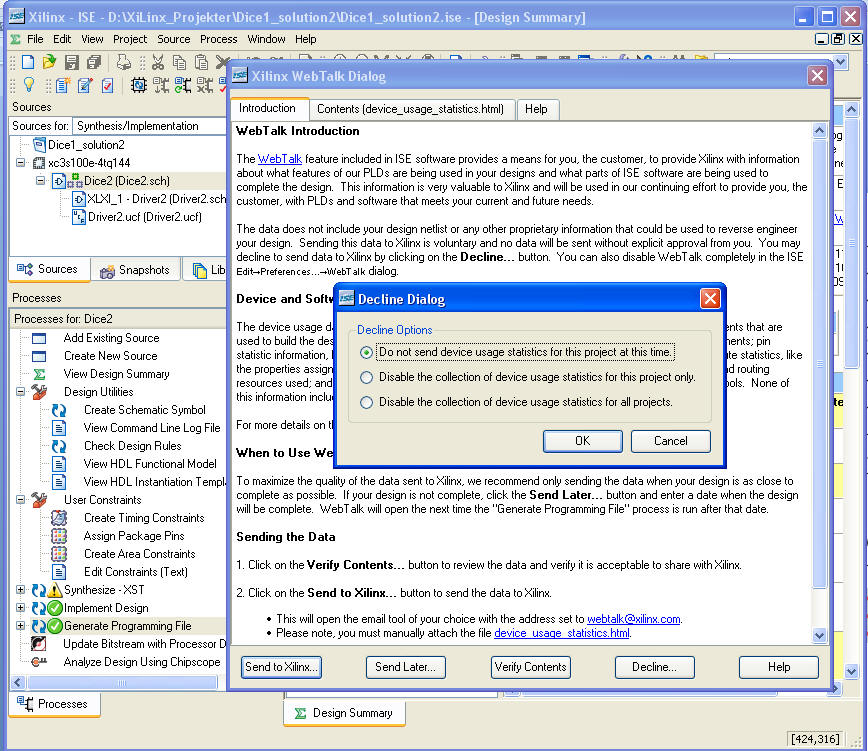868x751 pixels.
Task: Cancel the Decline Dialog
Action: [x=671, y=441]
